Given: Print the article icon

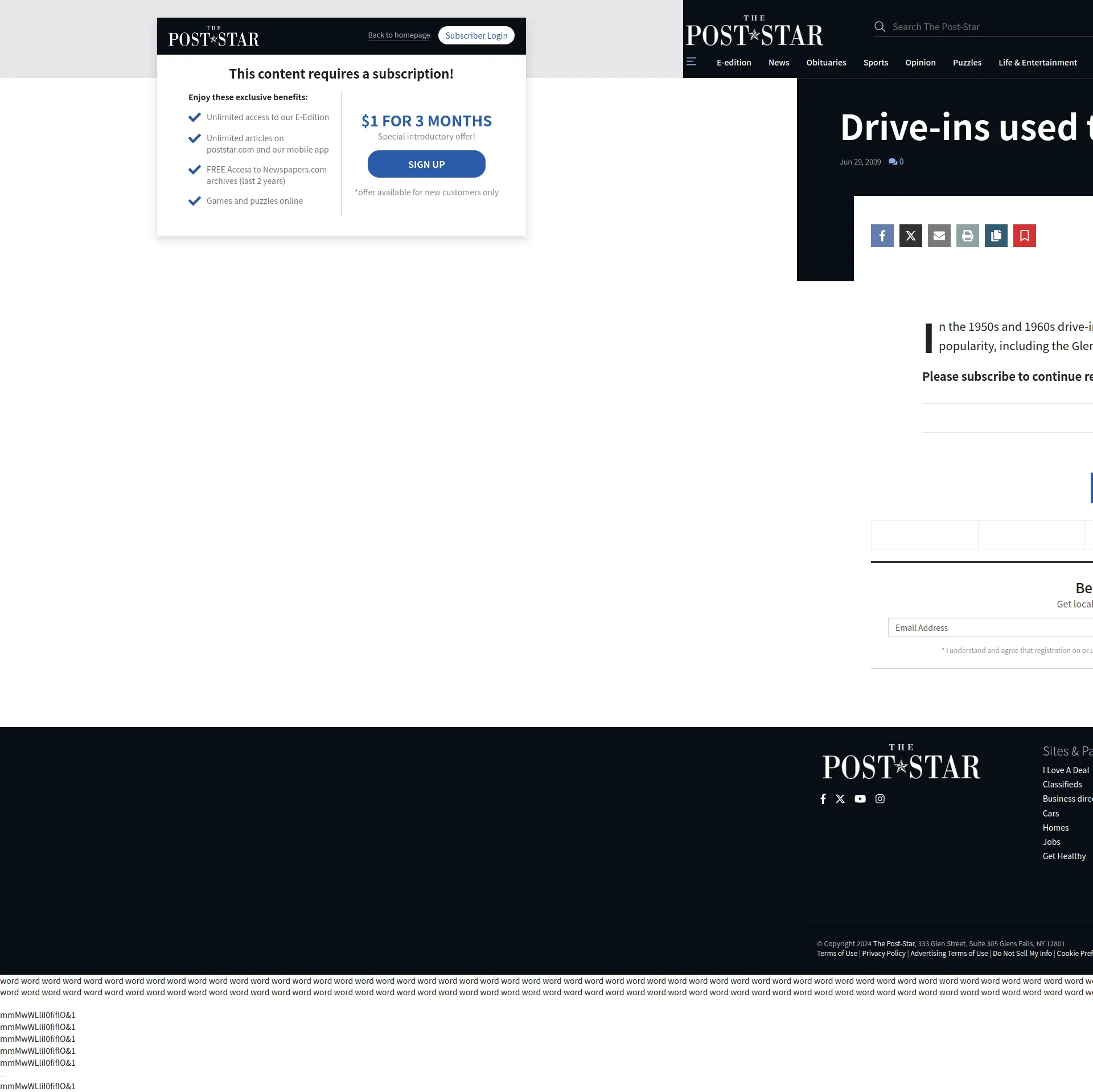Looking at the screenshot, I should click(x=967, y=236).
